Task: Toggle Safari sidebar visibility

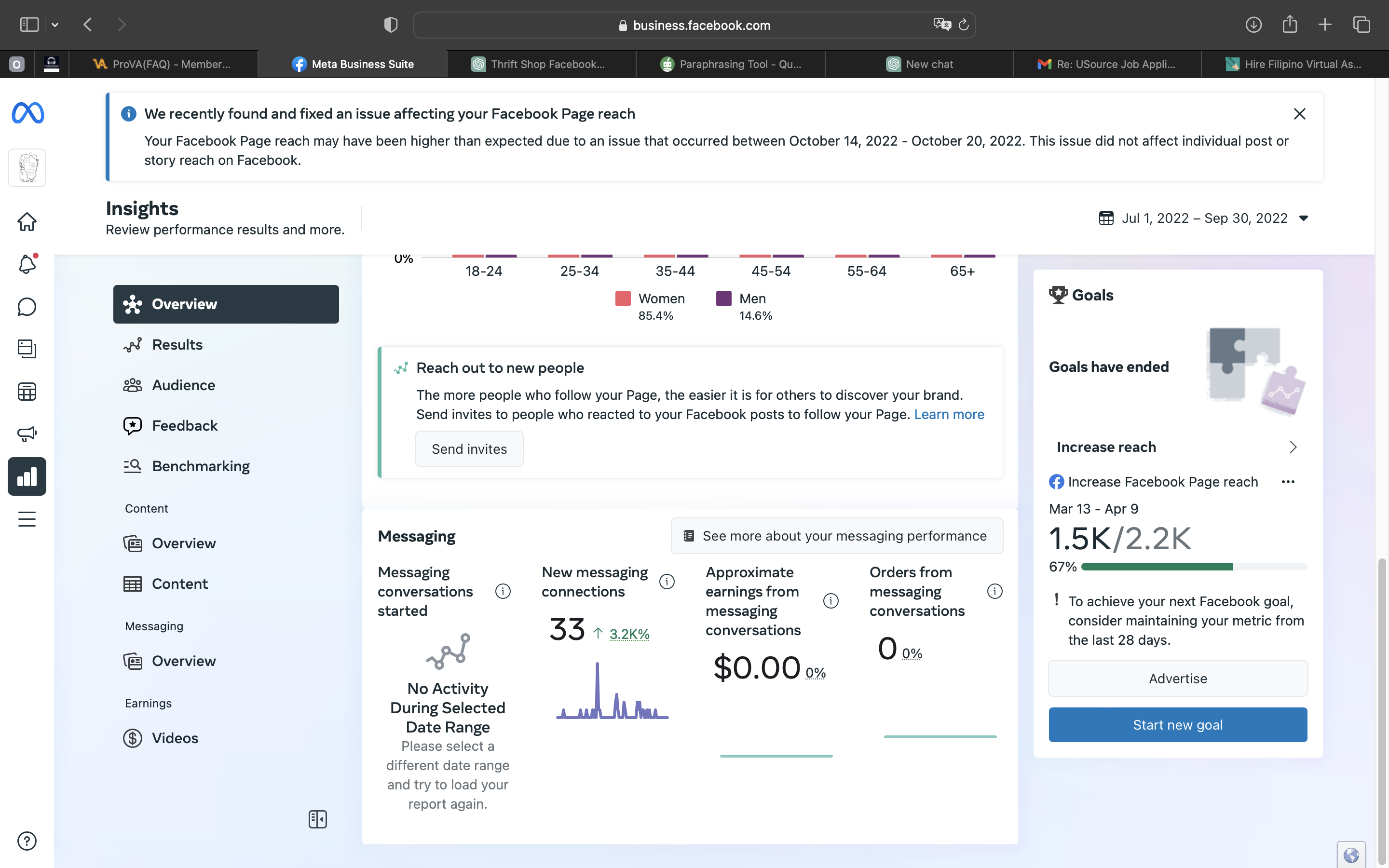Action: coord(29,25)
